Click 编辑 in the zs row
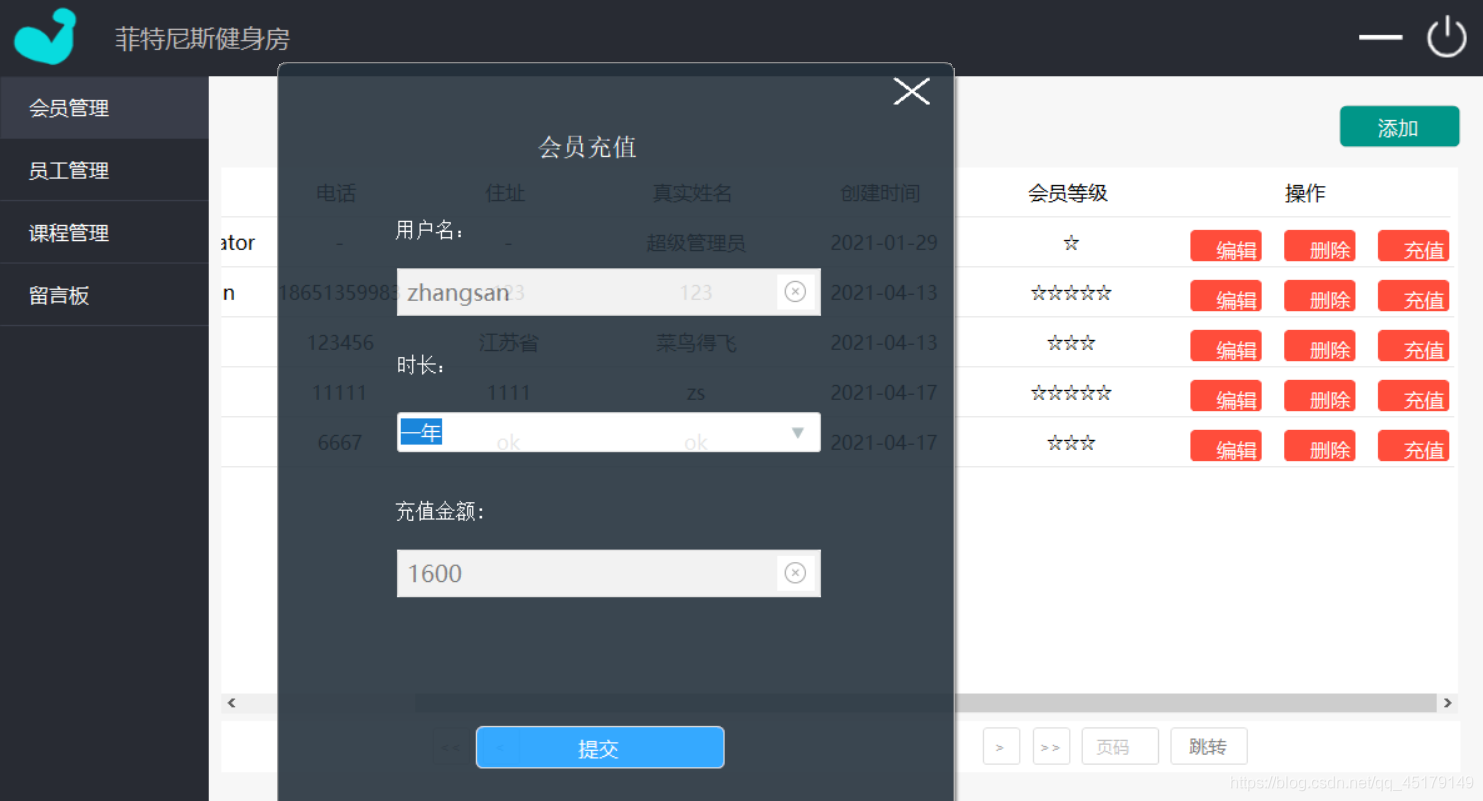The width and height of the screenshot is (1483, 801). pos(1226,397)
